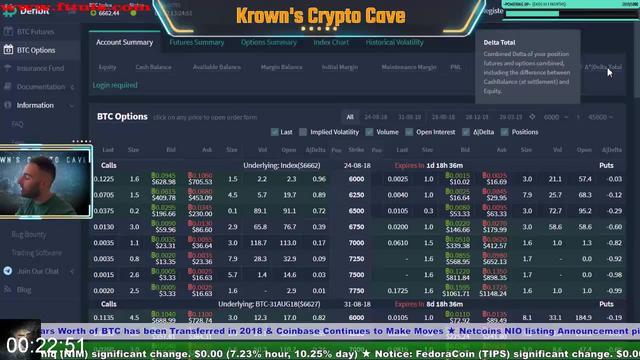Click the BTC Options sidebar icon
The height and width of the screenshot is (360, 640).
point(8,50)
